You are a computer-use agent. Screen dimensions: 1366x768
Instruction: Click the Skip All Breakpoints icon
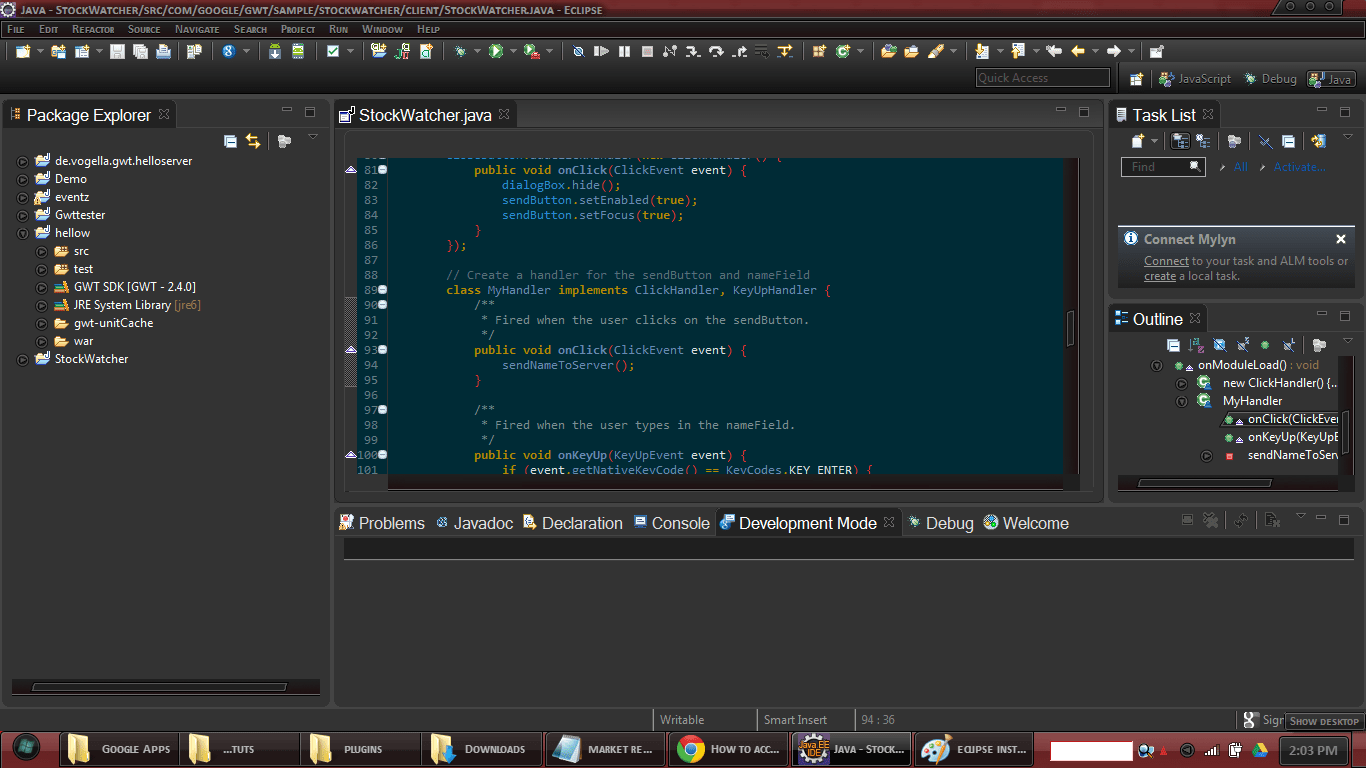coord(579,51)
